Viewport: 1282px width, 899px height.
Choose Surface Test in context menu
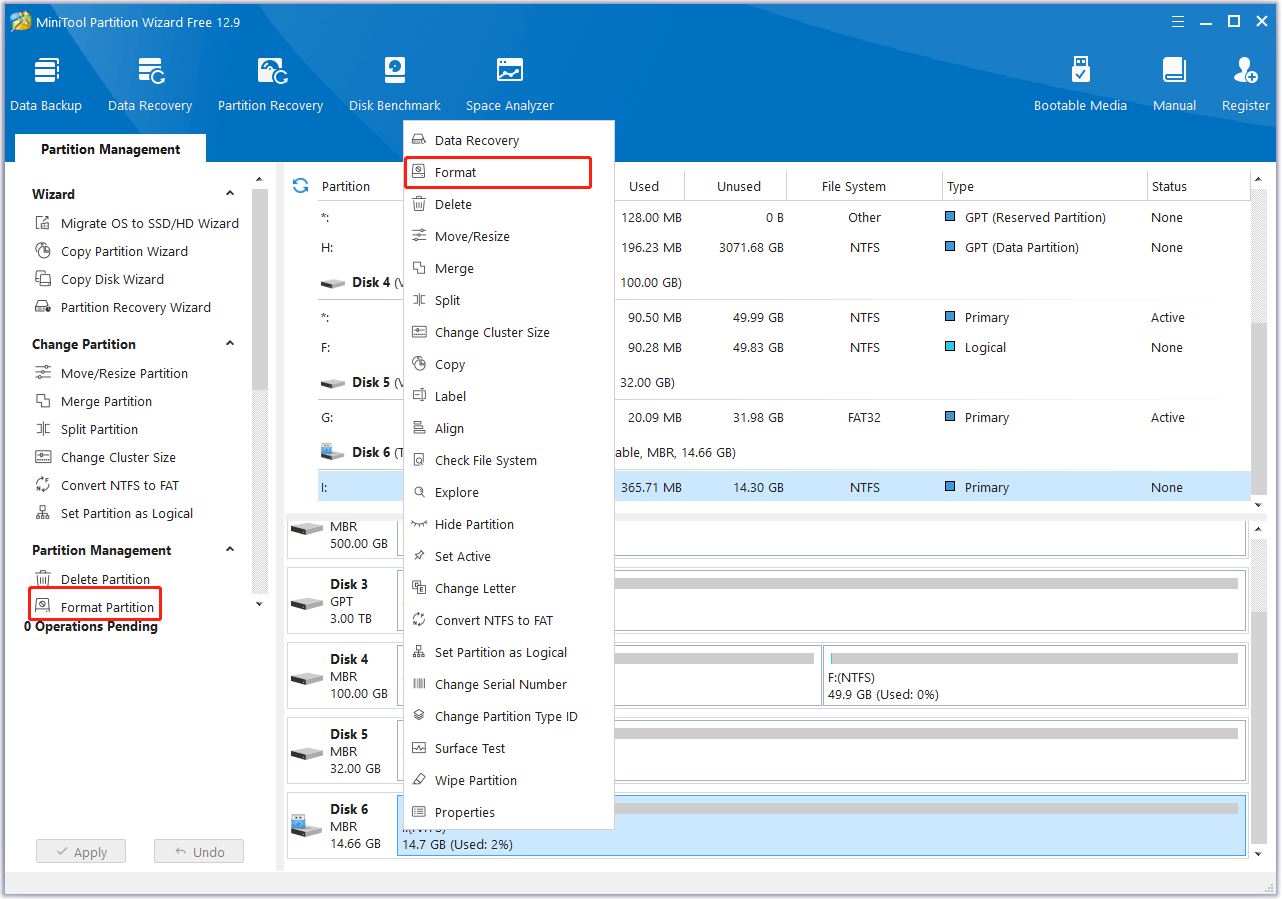pyautogui.click(x=508, y=748)
